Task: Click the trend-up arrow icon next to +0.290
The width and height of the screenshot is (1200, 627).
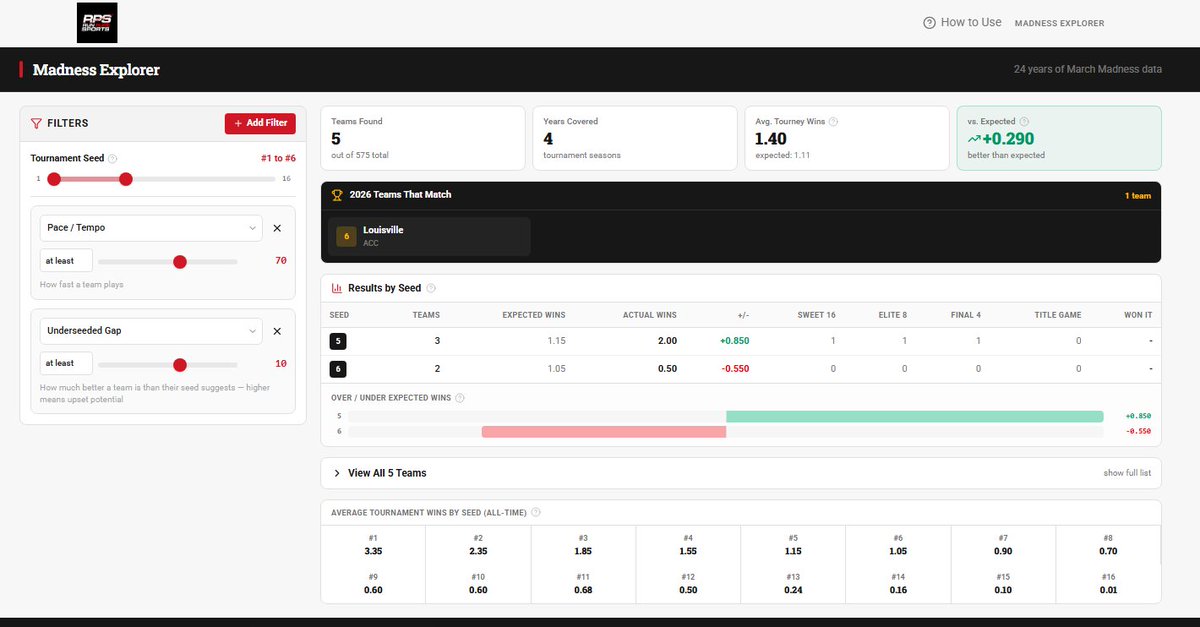Action: [973, 139]
